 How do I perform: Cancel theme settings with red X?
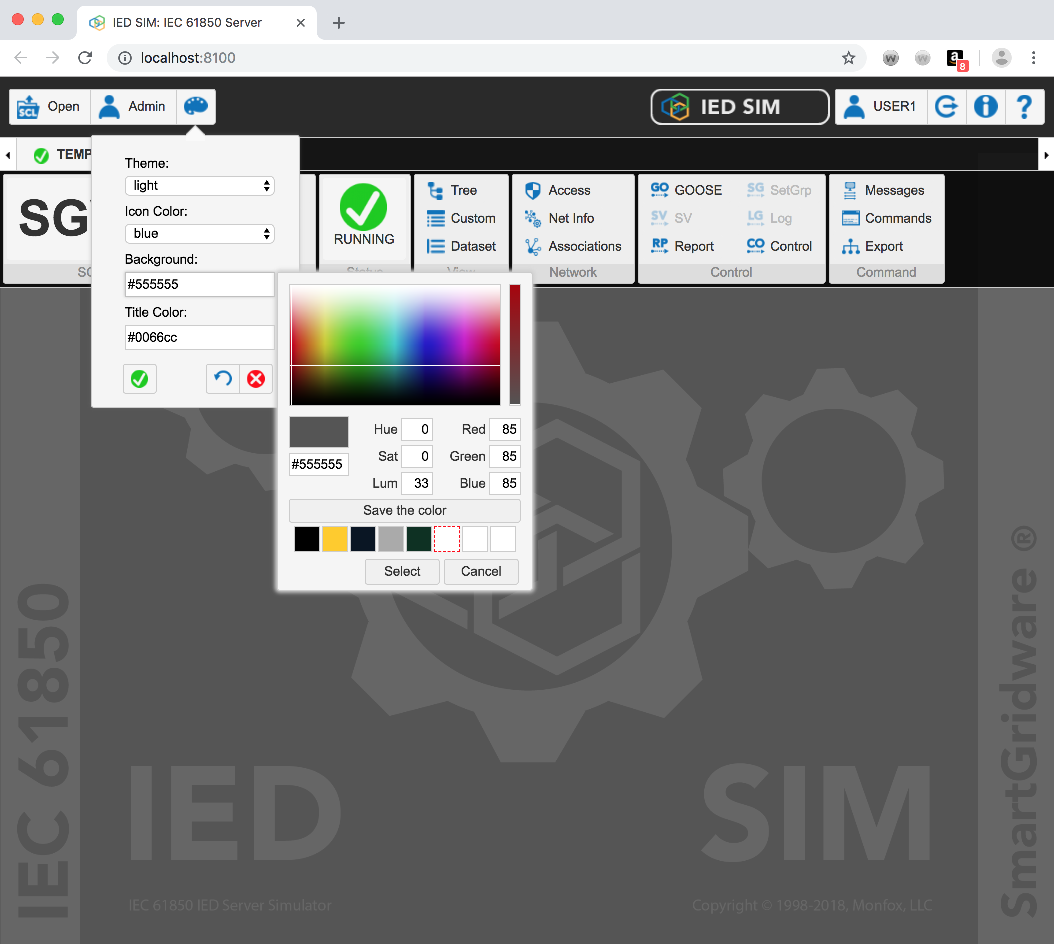[256, 379]
